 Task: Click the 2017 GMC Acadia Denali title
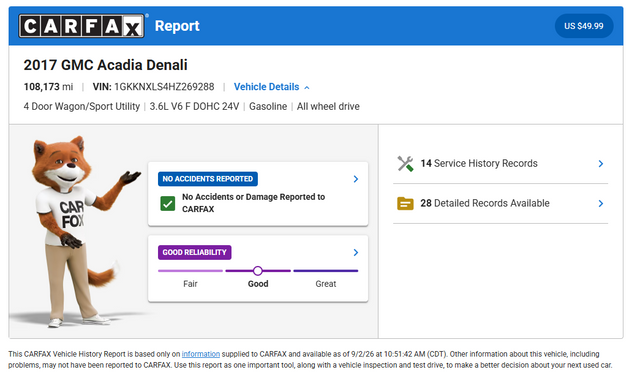click(x=105, y=65)
